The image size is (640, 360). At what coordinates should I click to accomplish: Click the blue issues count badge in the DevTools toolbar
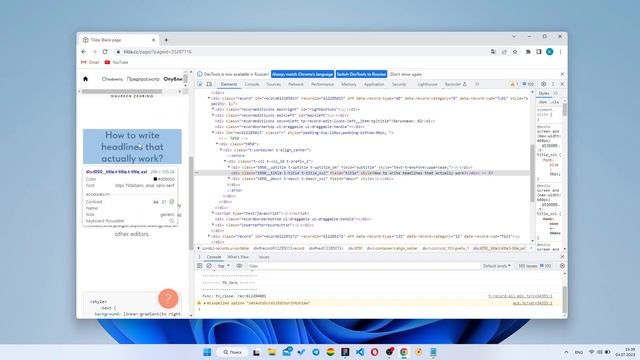528,84
